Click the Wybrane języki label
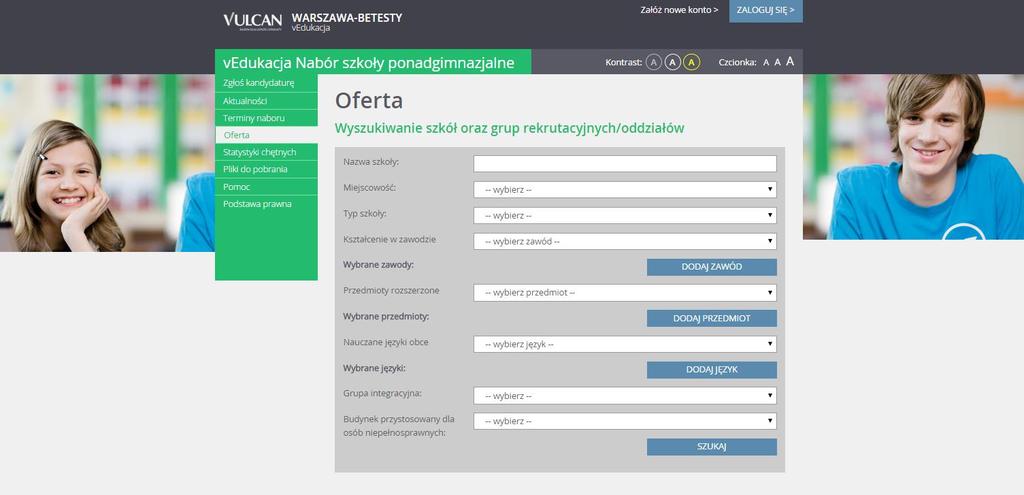Viewport: 1024px width, 495px height. point(374,368)
